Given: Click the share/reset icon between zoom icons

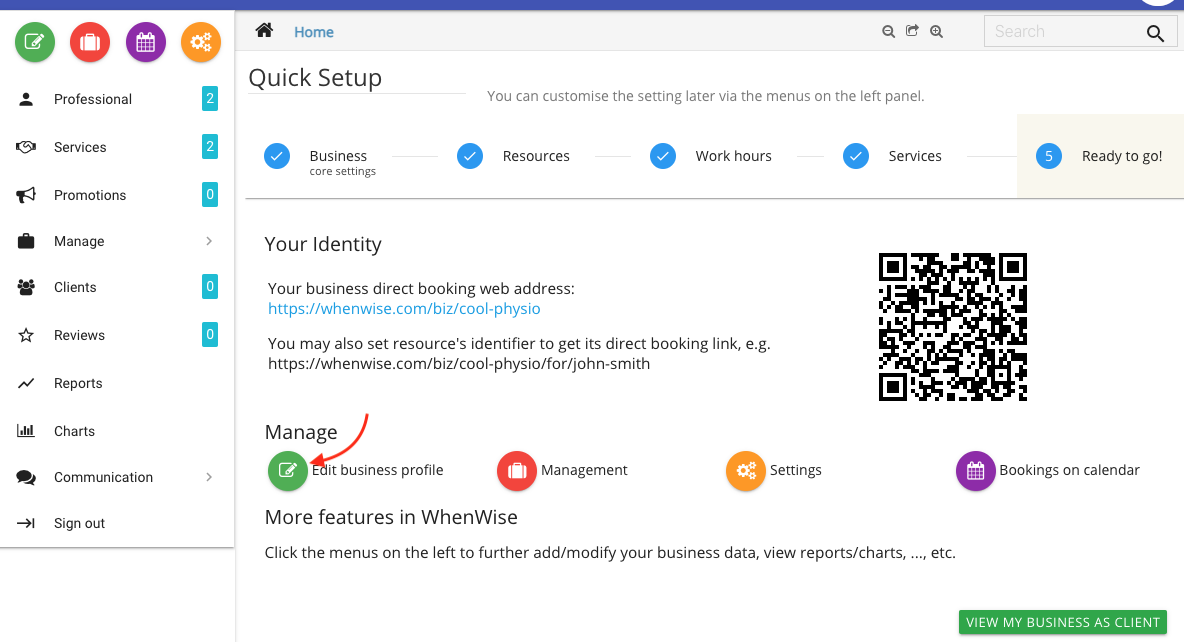Looking at the screenshot, I should [x=912, y=31].
